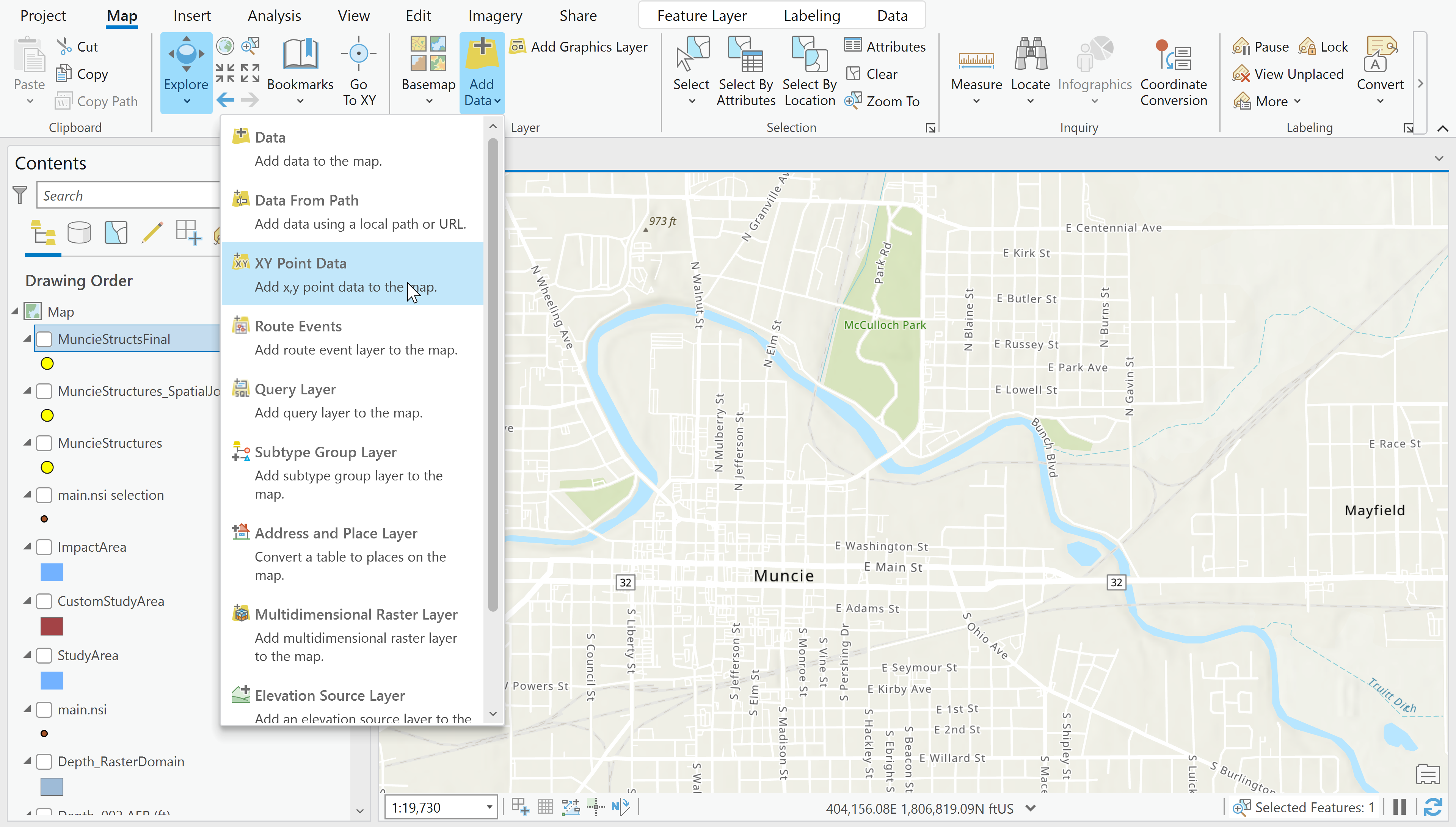Screen dimensions: 1456x827
Task: Open the Infographics tool
Action: coord(1094,70)
